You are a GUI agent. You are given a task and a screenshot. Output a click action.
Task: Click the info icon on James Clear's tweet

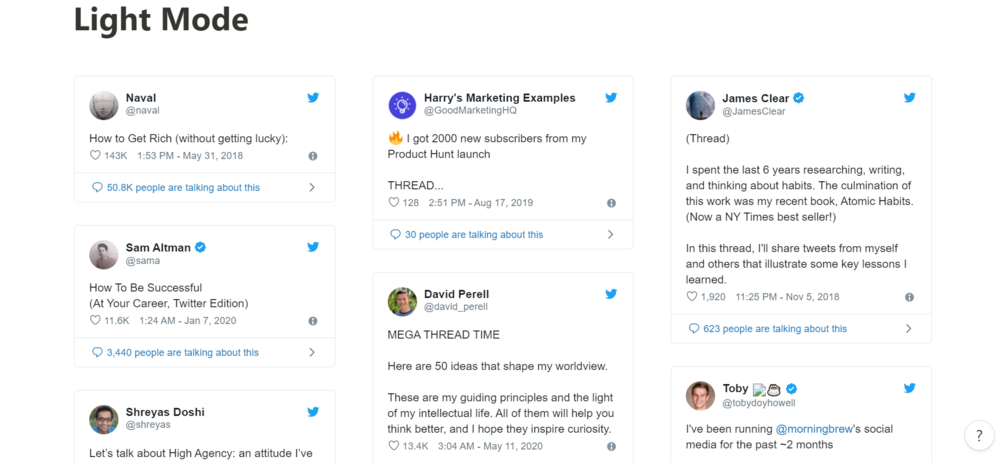(x=909, y=297)
